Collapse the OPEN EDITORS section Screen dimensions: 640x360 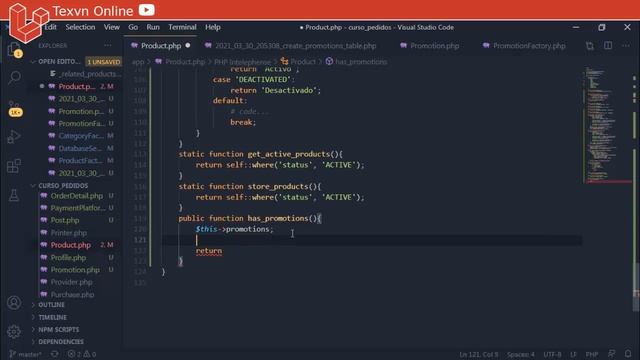pyautogui.click(x=59, y=62)
